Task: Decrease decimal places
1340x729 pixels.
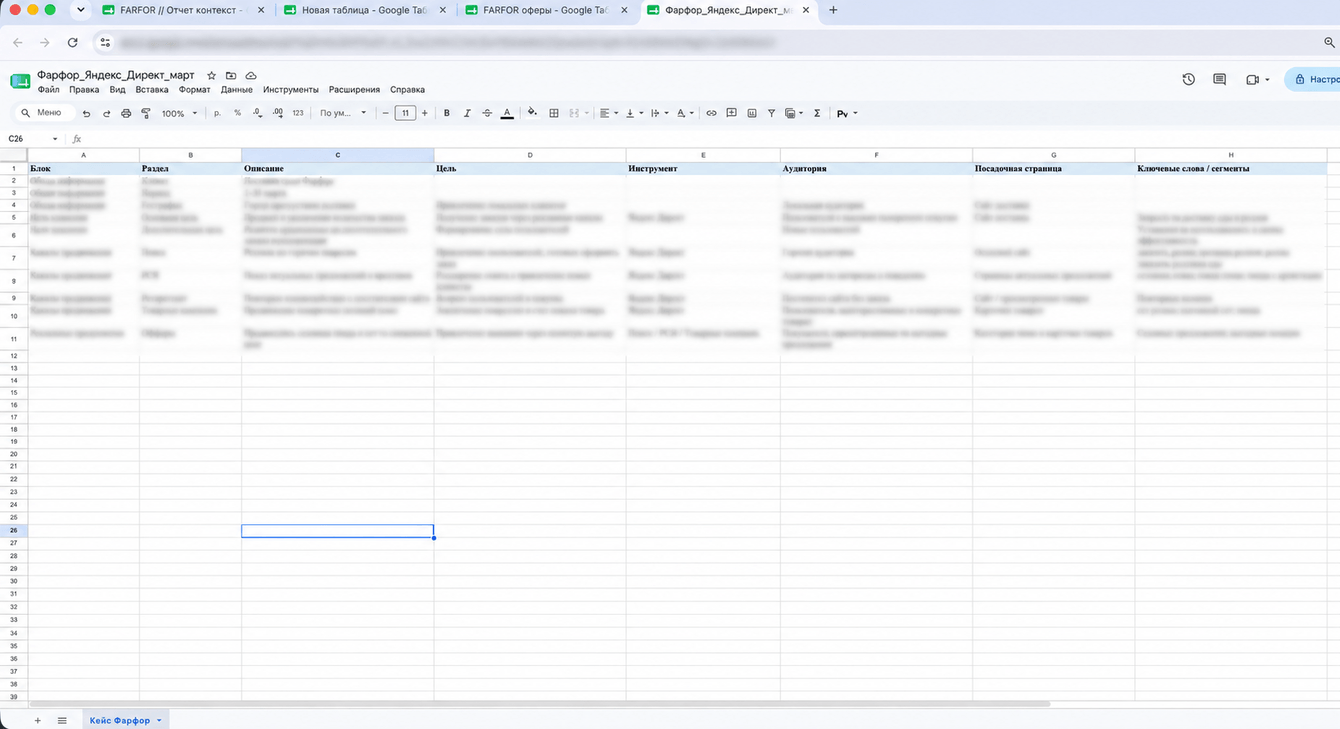Action: (257, 113)
